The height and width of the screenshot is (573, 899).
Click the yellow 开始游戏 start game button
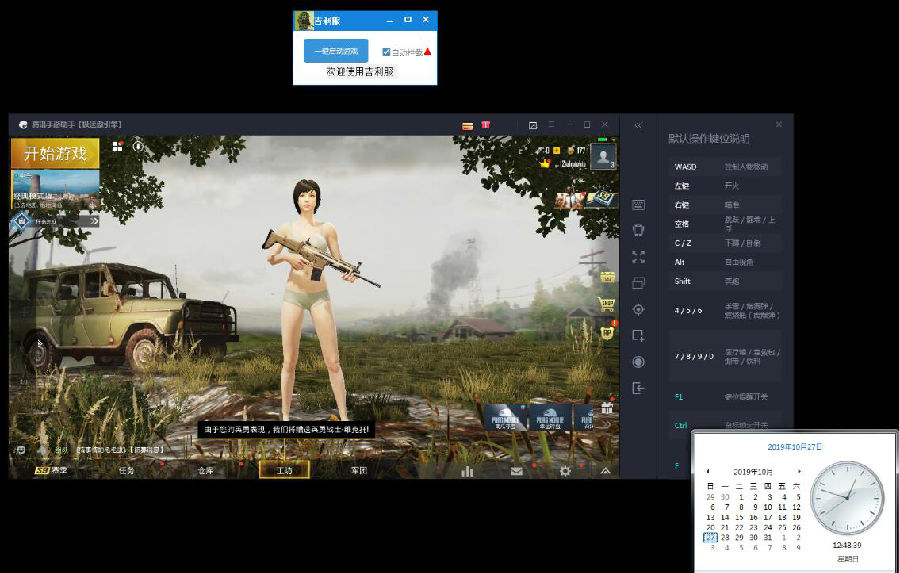point(55,153)
